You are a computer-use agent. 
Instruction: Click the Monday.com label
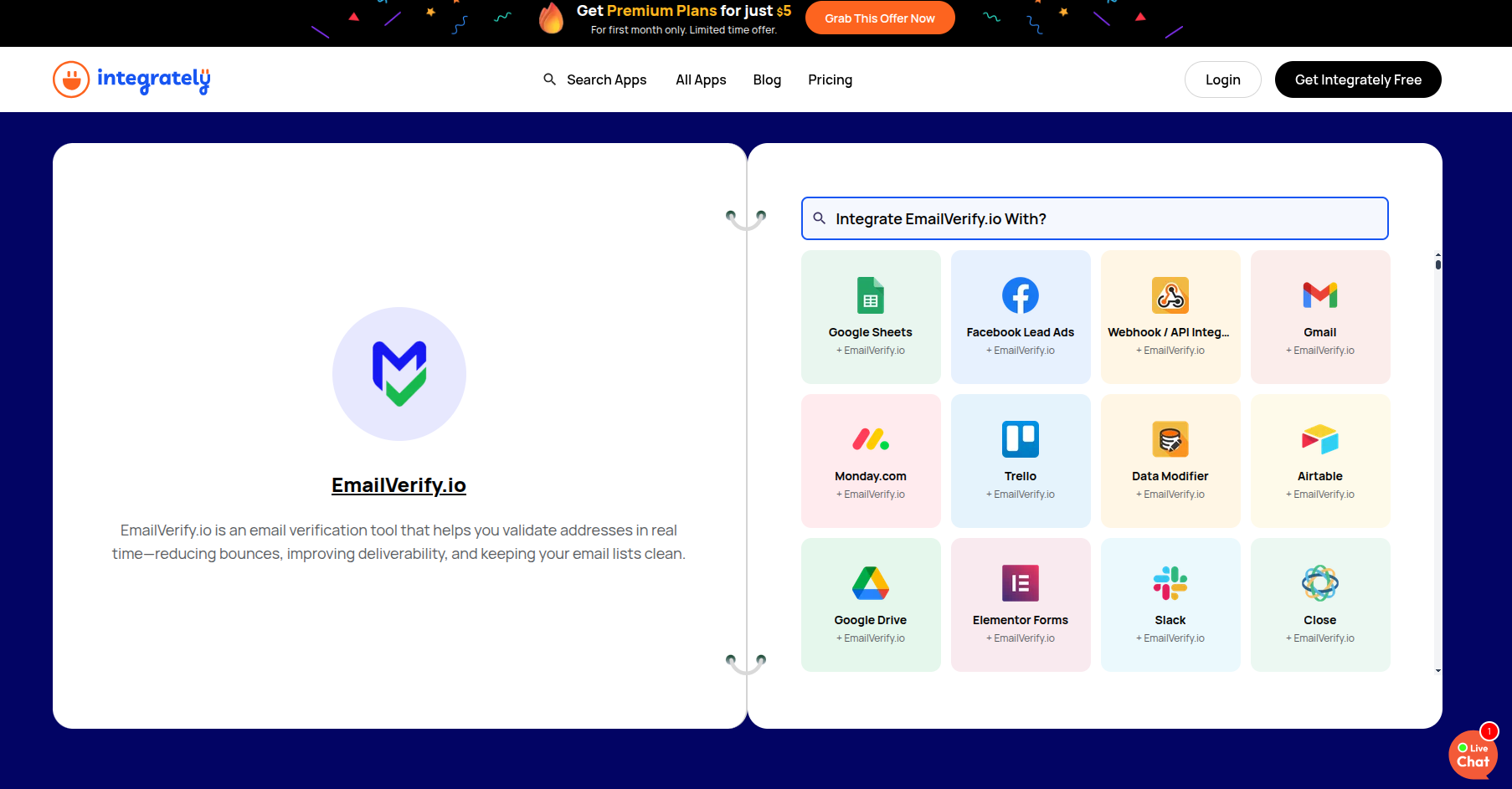pos(871,476)
